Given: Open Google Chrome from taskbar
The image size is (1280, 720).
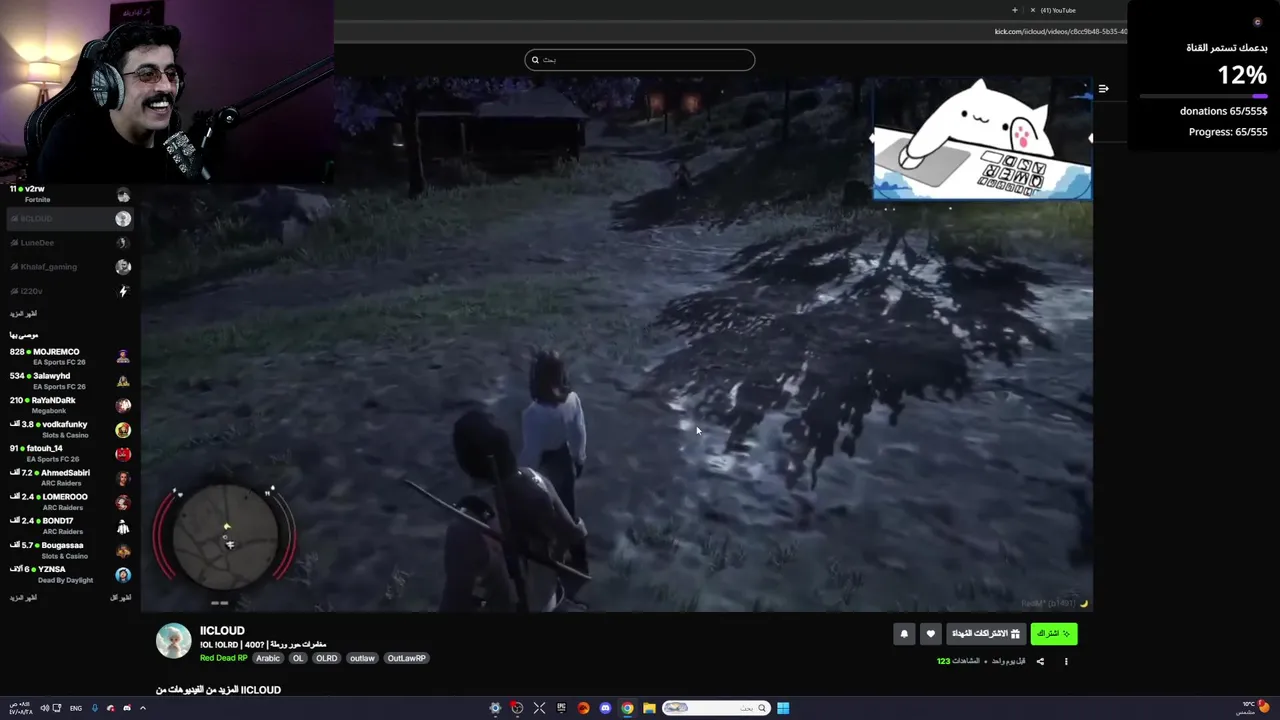Looking at the screenshot, I should 627,708.
